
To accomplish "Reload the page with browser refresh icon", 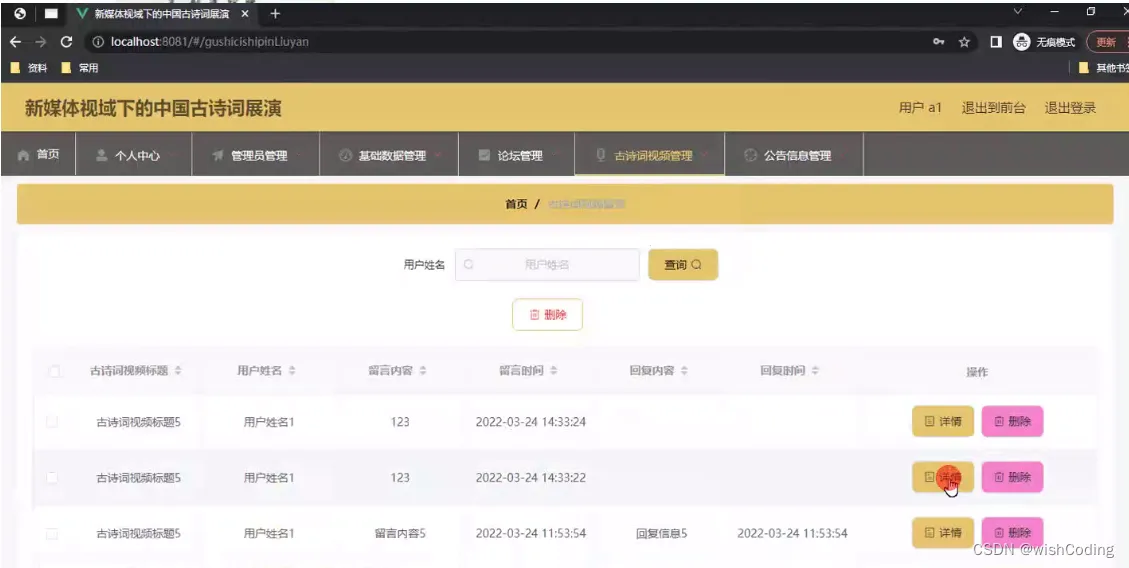I will coord(66,42).
